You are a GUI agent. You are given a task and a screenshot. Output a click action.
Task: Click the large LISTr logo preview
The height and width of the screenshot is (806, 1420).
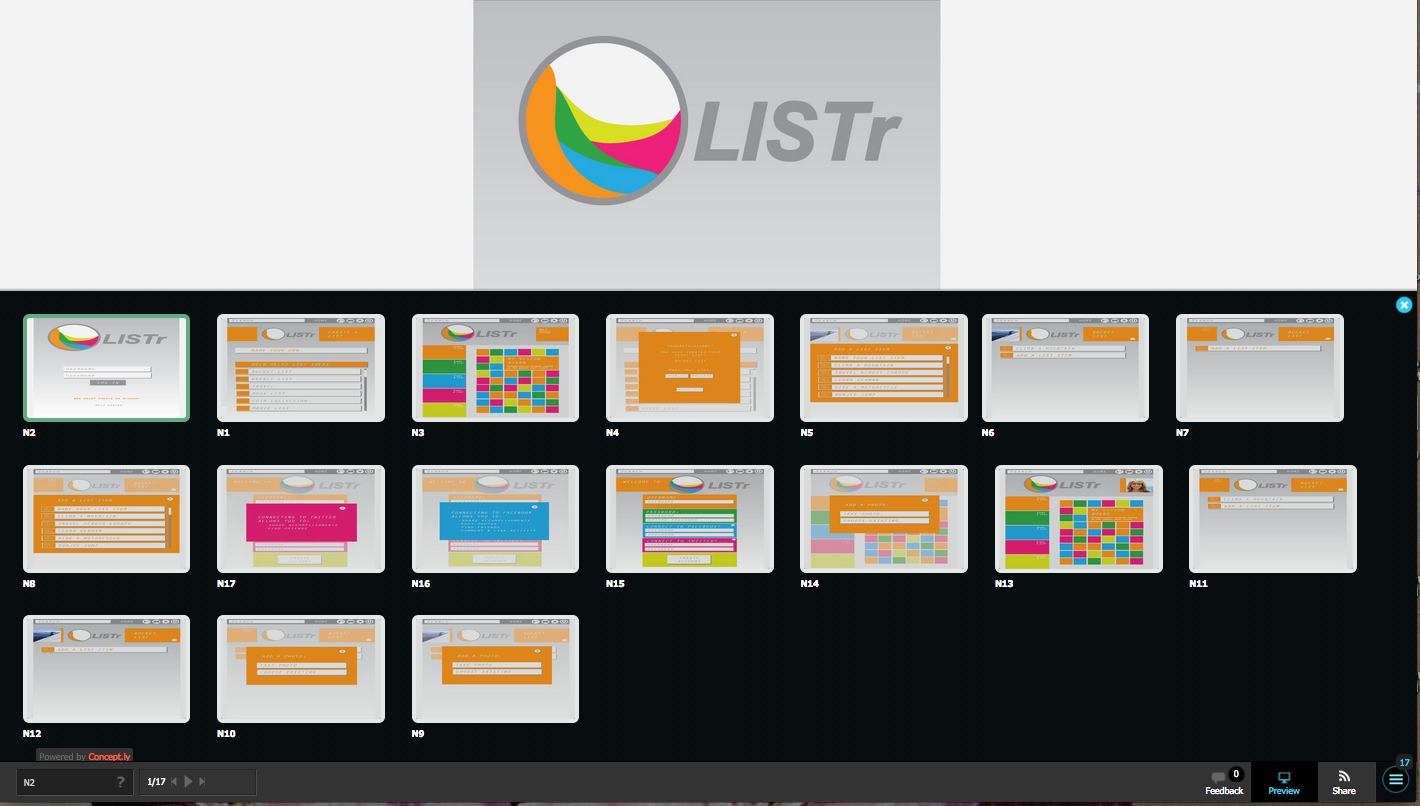point(706,121)
